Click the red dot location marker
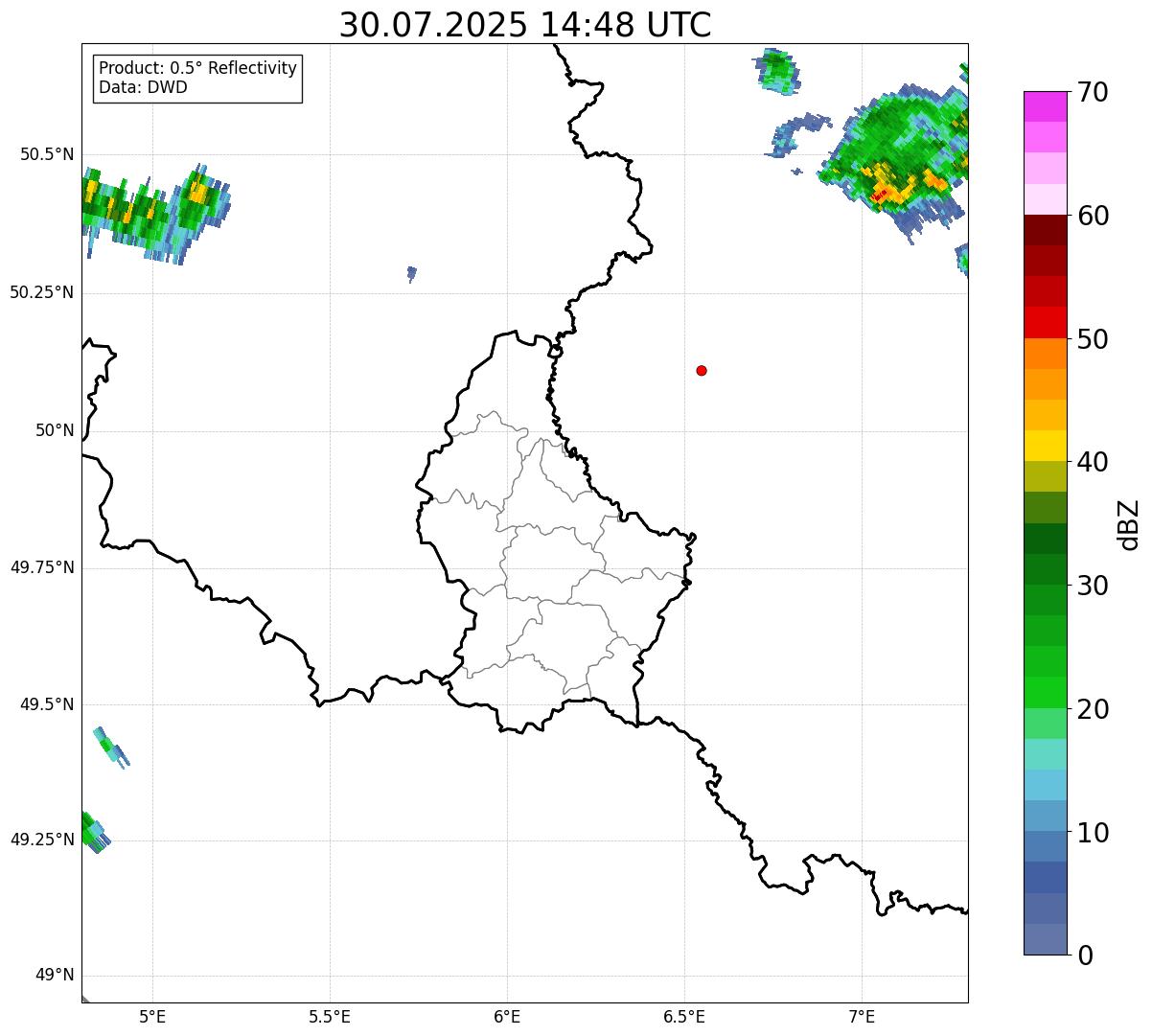Screen dimensions: 1152x1036 (x=702, y=370)
